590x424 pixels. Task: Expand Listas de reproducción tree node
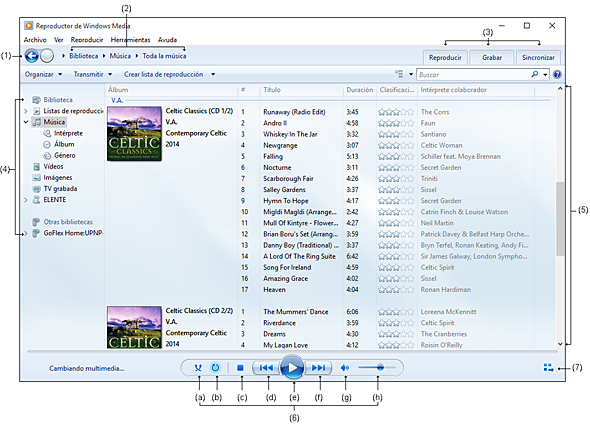[x=26, y=111]
